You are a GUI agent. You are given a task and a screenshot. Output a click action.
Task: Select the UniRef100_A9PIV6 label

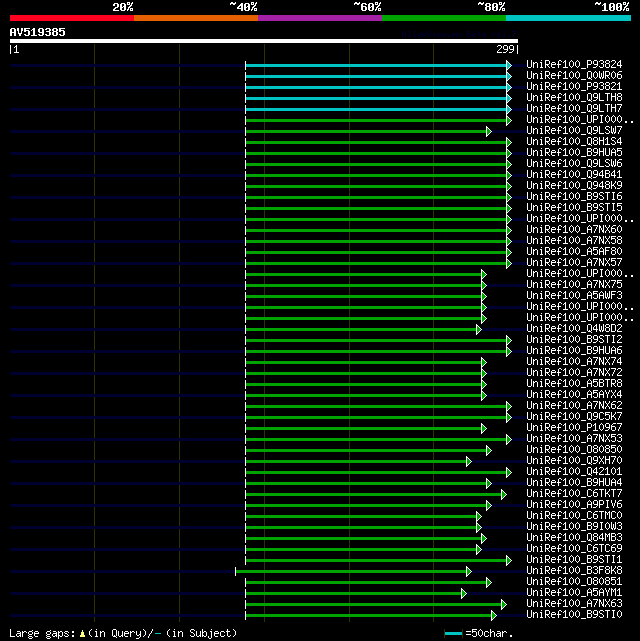(x=574, y=505)
